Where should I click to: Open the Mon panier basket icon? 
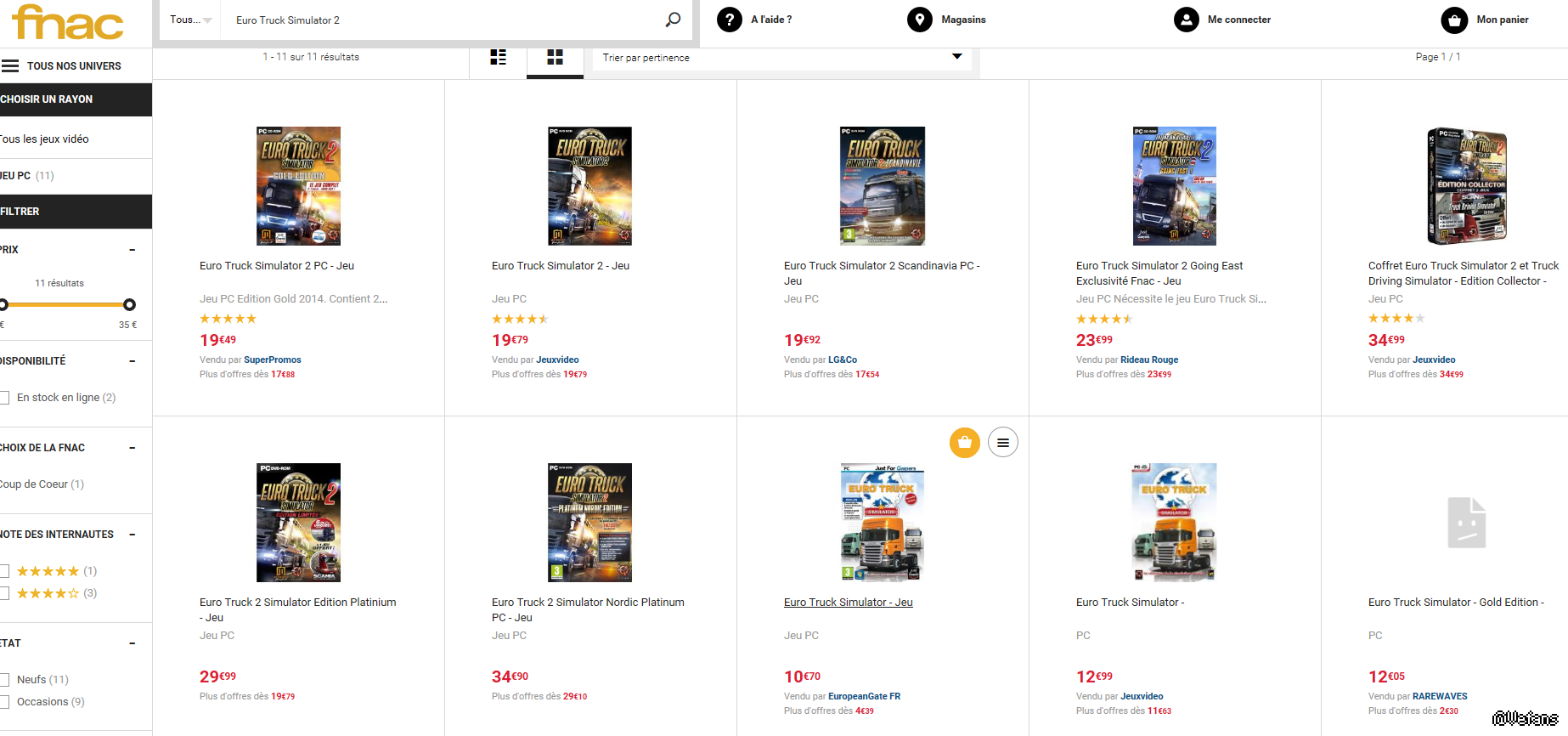coord(1454,20)
